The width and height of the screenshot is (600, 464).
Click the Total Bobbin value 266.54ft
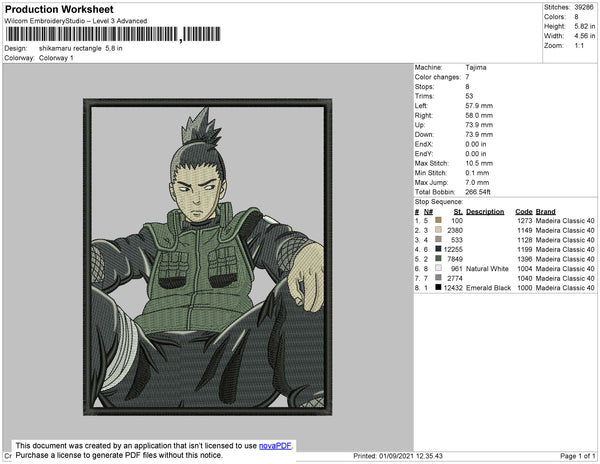478,192
